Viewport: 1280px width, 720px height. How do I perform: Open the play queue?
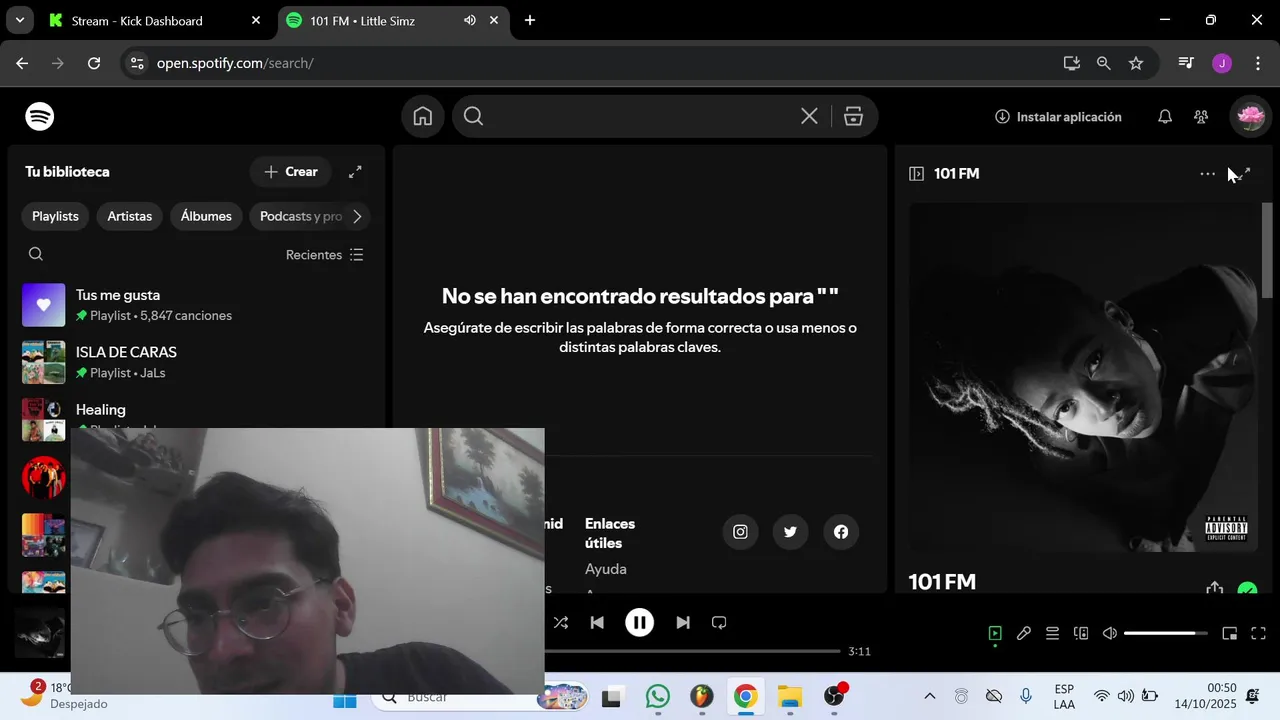[1052, 633]
